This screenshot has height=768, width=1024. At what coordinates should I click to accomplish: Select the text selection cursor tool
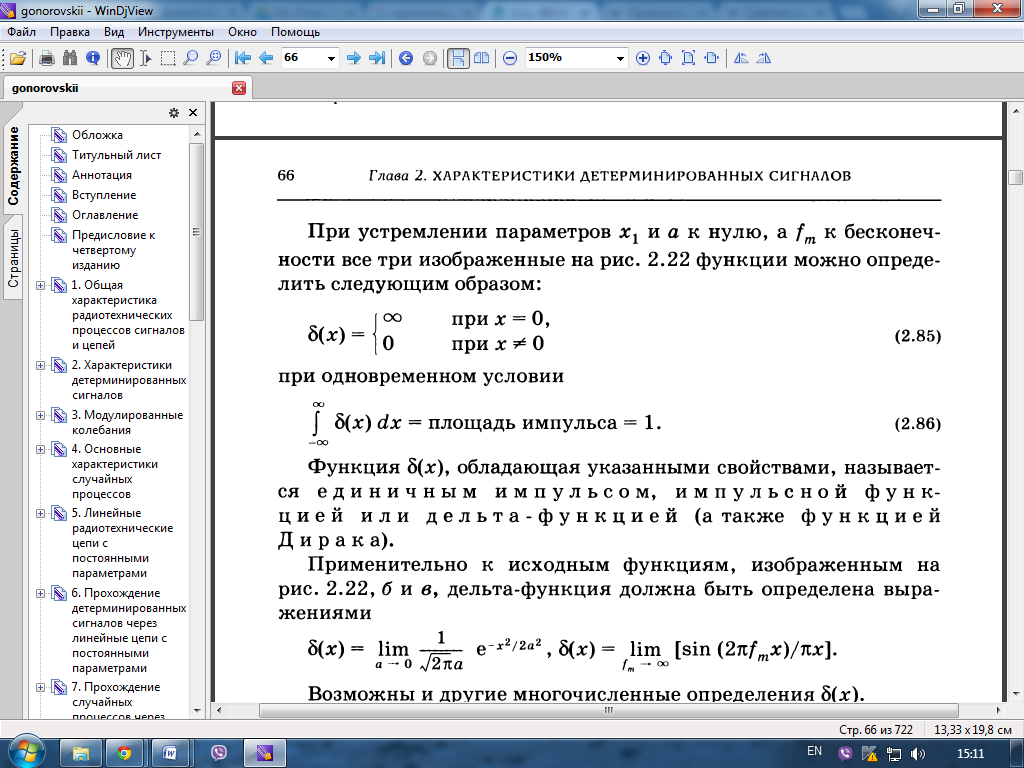146,58
